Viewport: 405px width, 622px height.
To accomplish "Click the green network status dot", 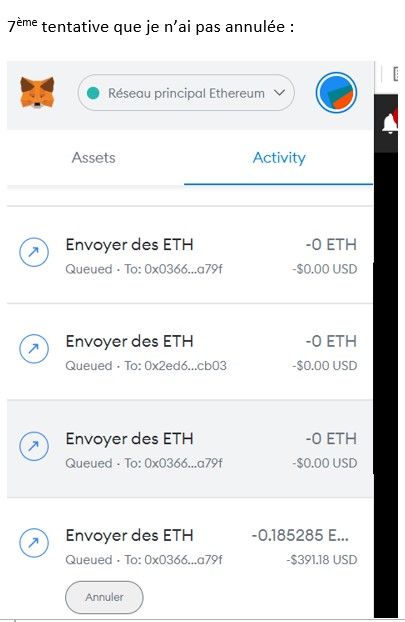I will pos(93,93).
